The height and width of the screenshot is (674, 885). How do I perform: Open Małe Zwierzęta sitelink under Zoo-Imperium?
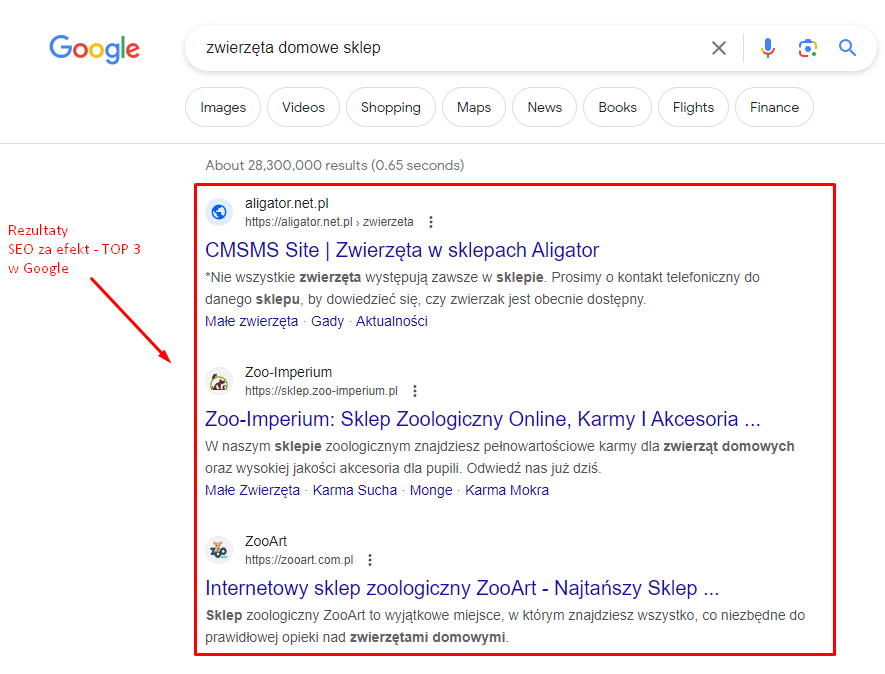pos(252,490)
